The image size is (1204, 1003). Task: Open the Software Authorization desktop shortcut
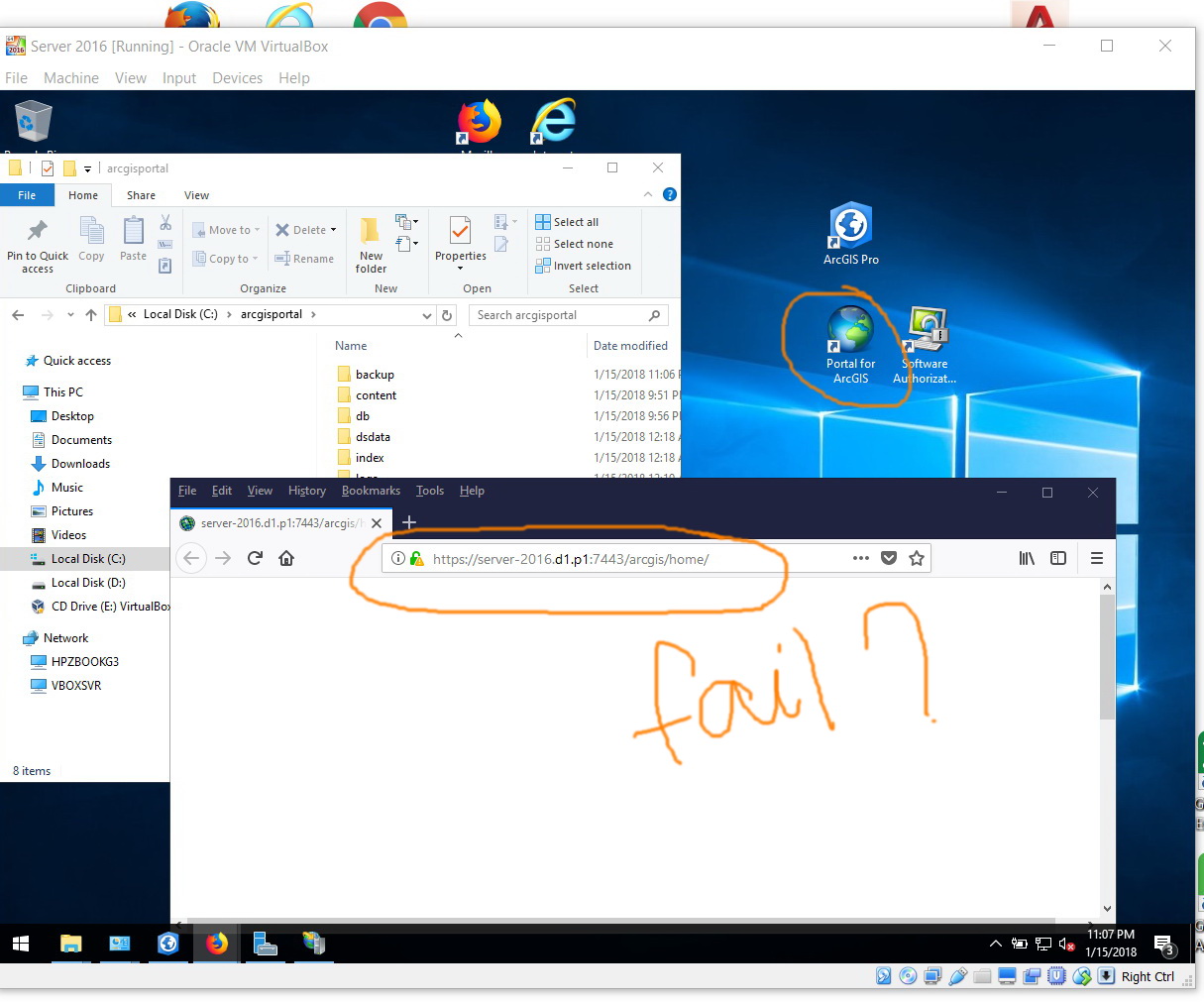[926, 344]
